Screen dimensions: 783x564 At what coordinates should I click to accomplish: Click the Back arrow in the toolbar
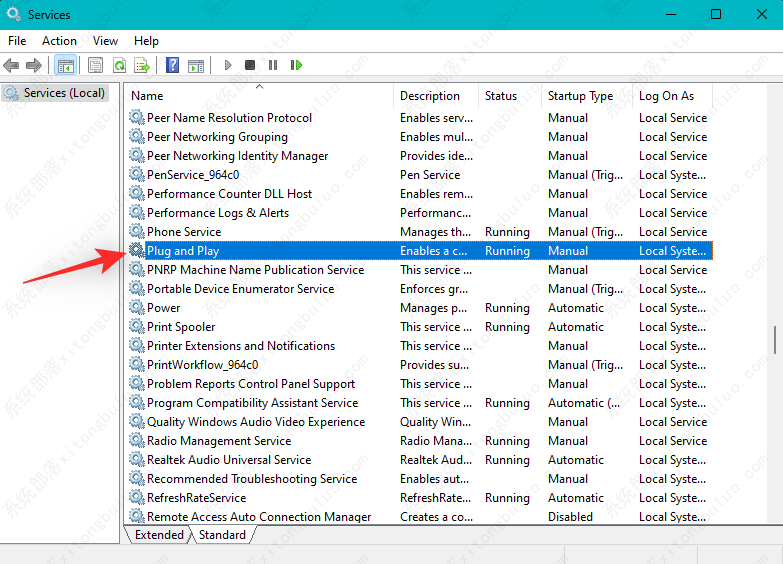[x=11, y=65]
